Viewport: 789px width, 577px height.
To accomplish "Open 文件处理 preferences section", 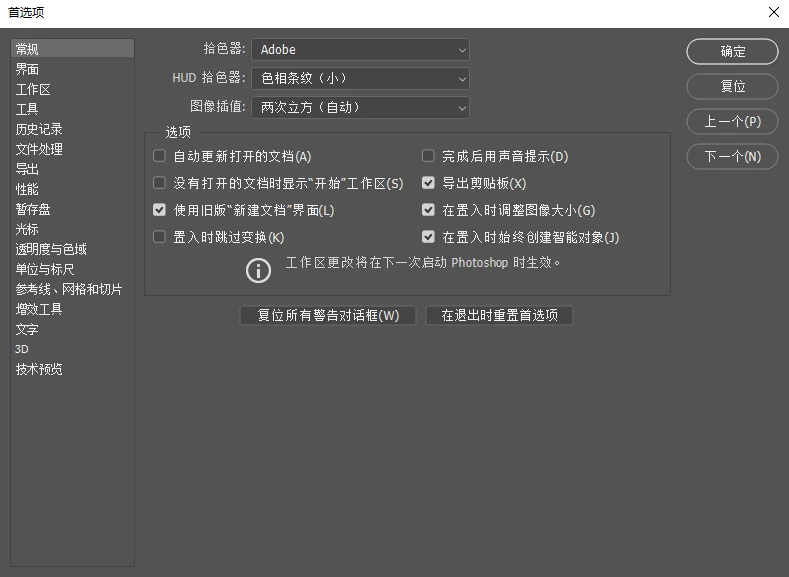I will click(72, 149).
